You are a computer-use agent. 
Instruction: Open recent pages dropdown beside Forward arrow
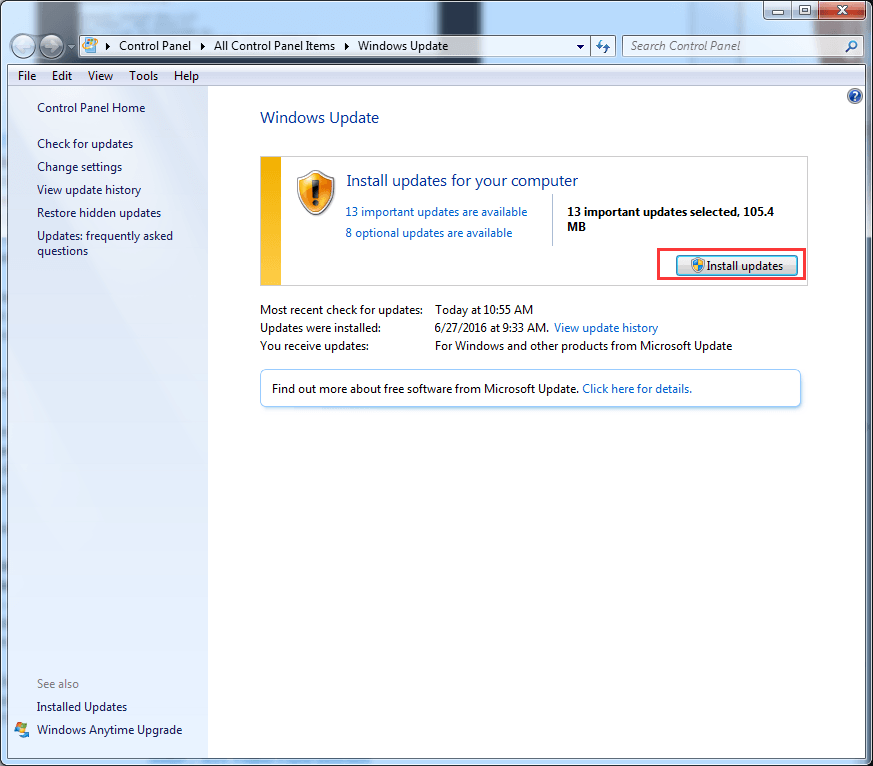(x=71, y=47)
